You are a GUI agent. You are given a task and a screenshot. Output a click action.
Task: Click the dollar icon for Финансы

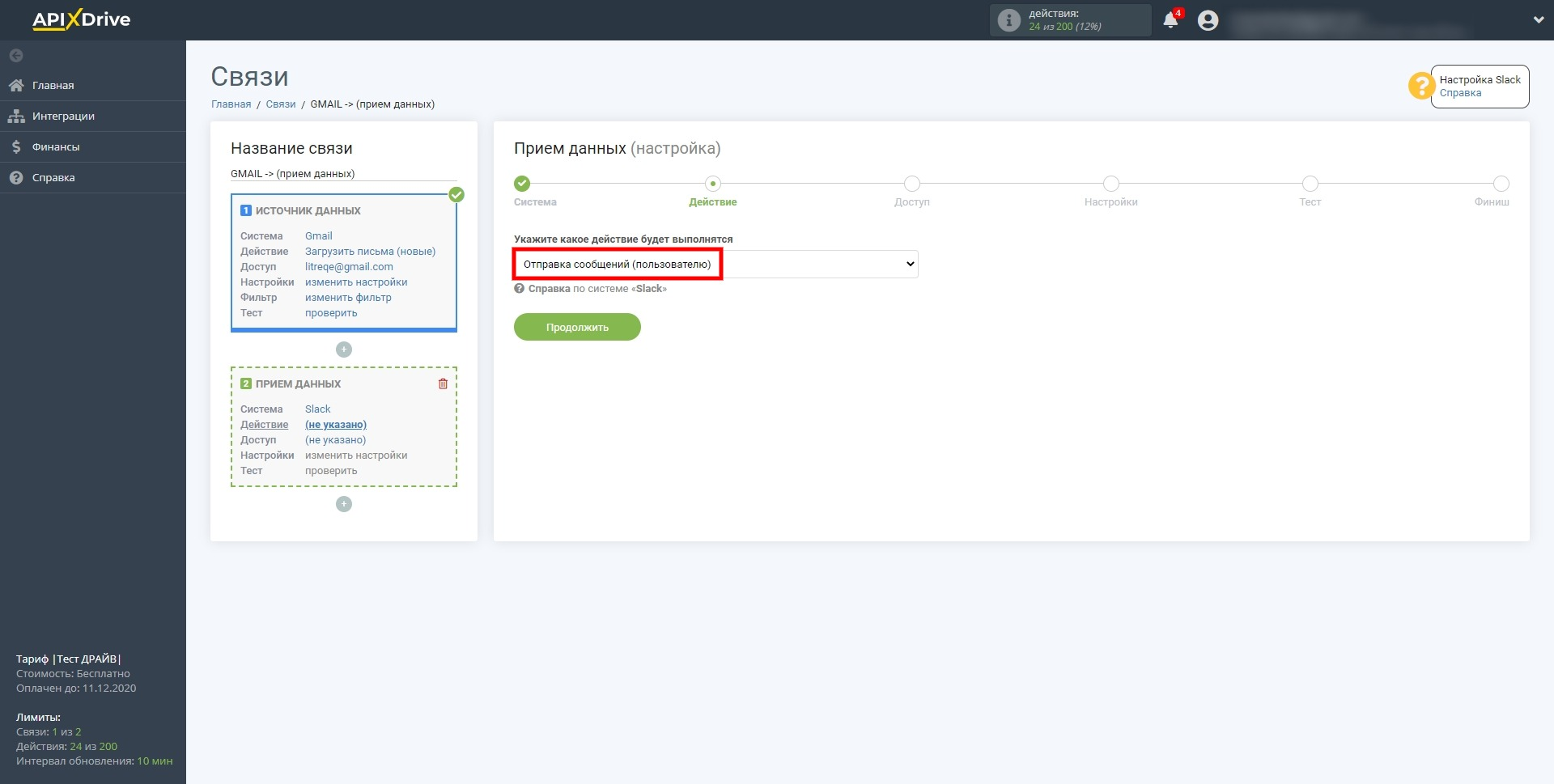point(16,146)
